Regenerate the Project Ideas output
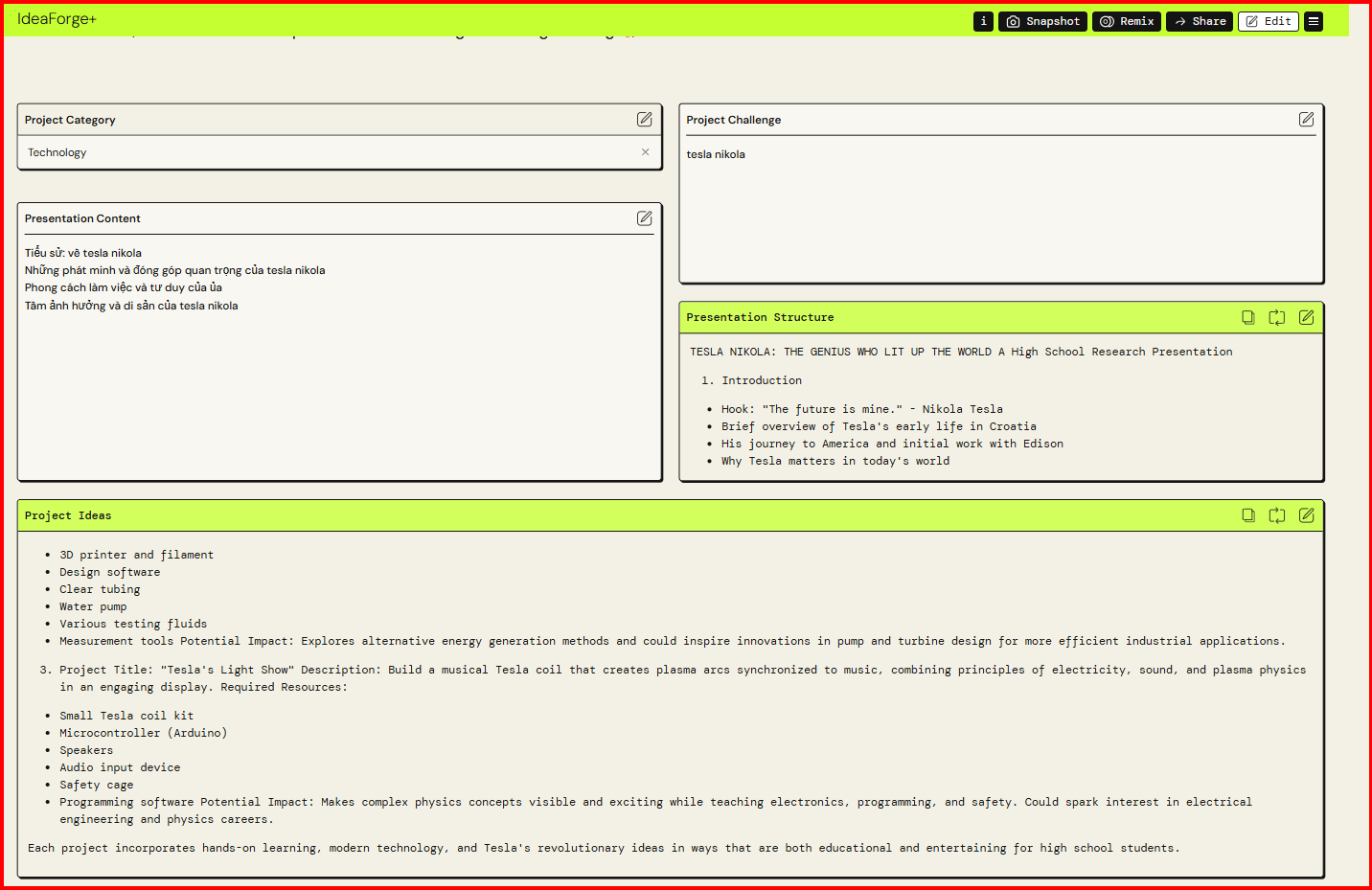 [1277, 515]
